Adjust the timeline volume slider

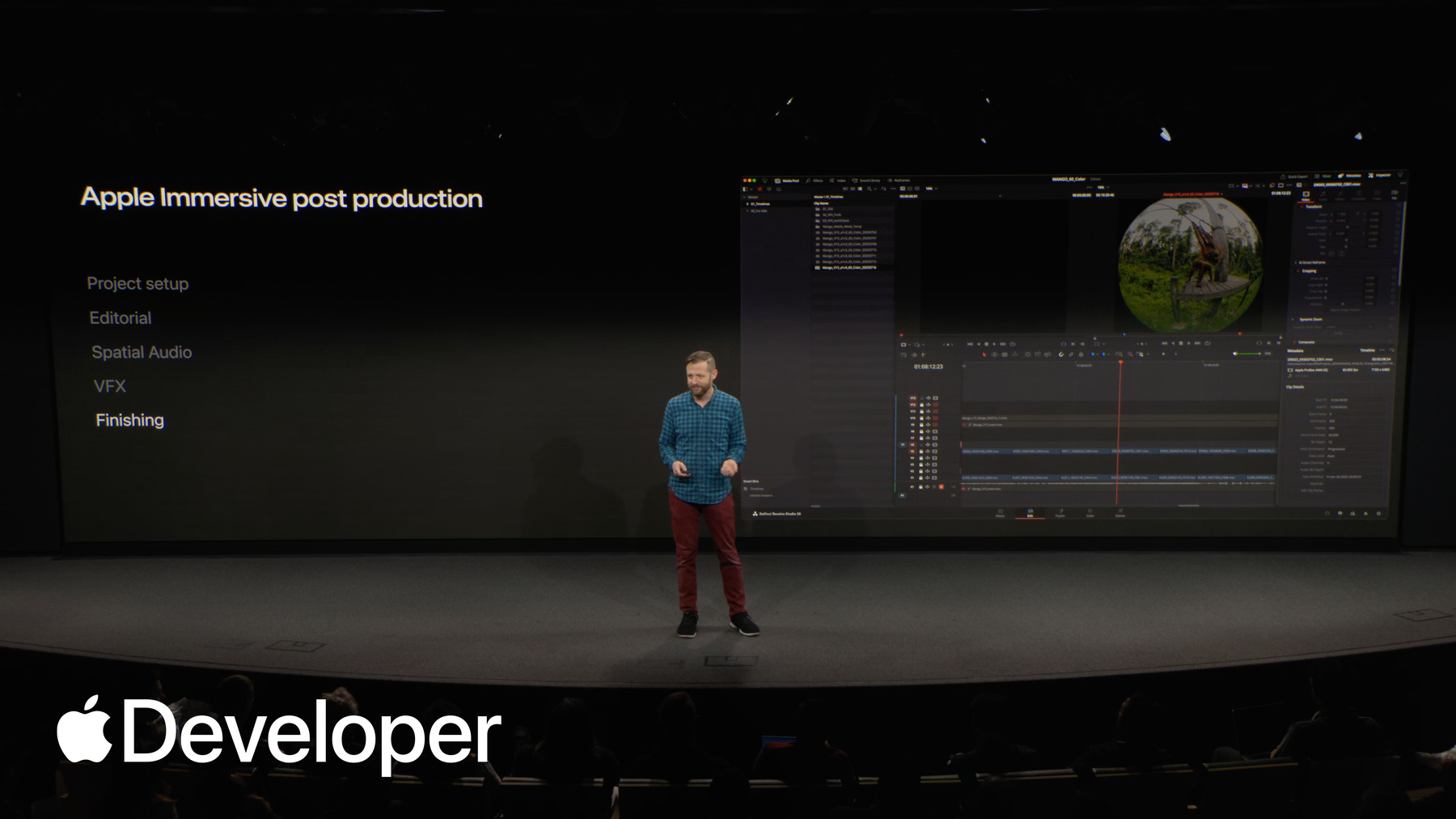click(1247, 354)
